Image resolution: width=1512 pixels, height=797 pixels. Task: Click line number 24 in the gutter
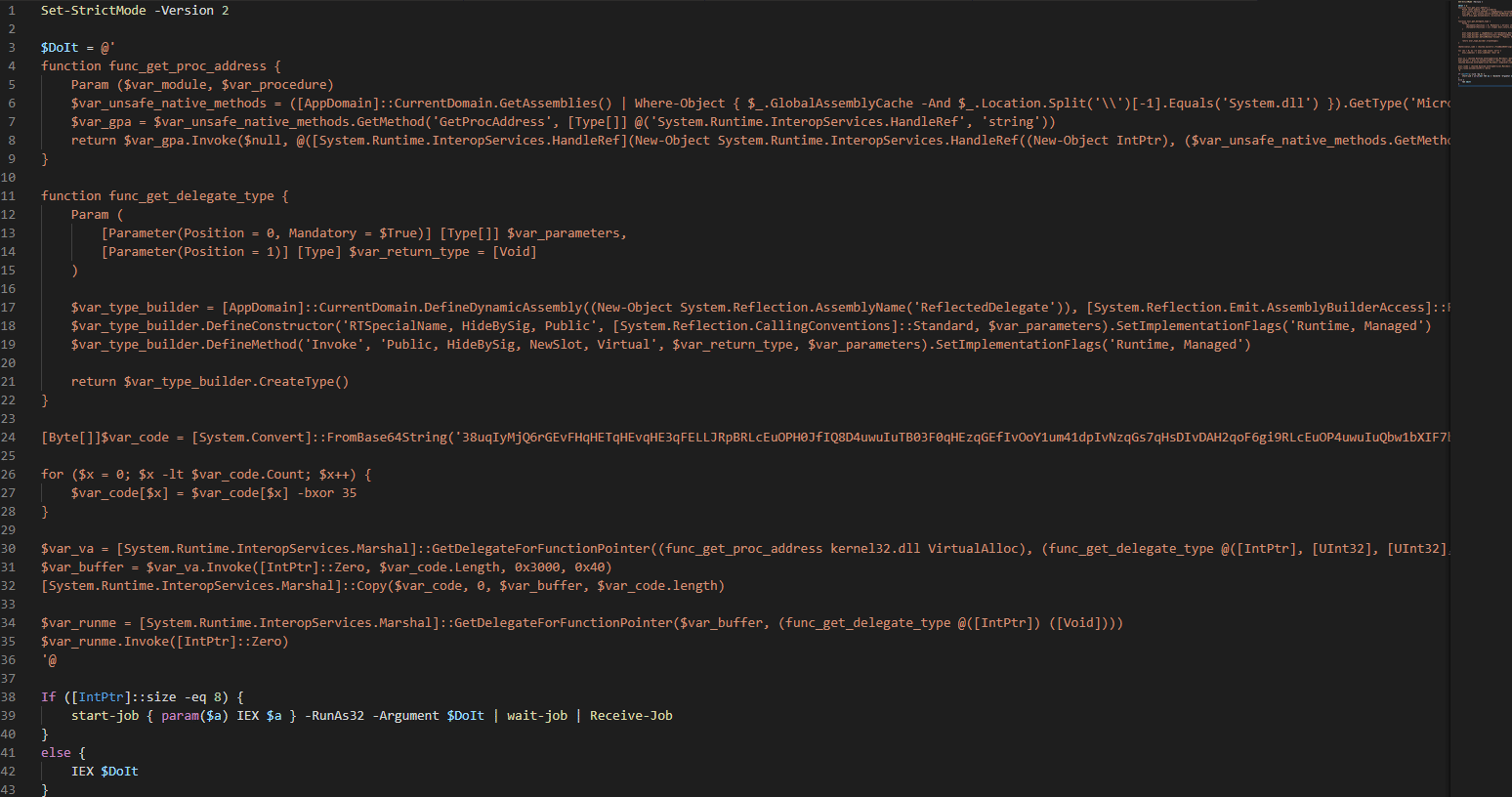pyautogui.click(x=9, y=438)
